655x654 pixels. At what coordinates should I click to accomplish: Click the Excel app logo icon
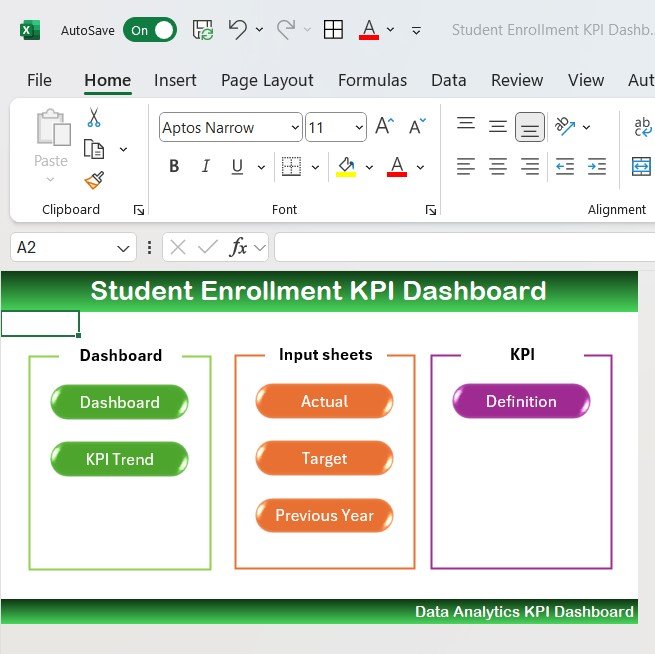[x=30, y=30]
